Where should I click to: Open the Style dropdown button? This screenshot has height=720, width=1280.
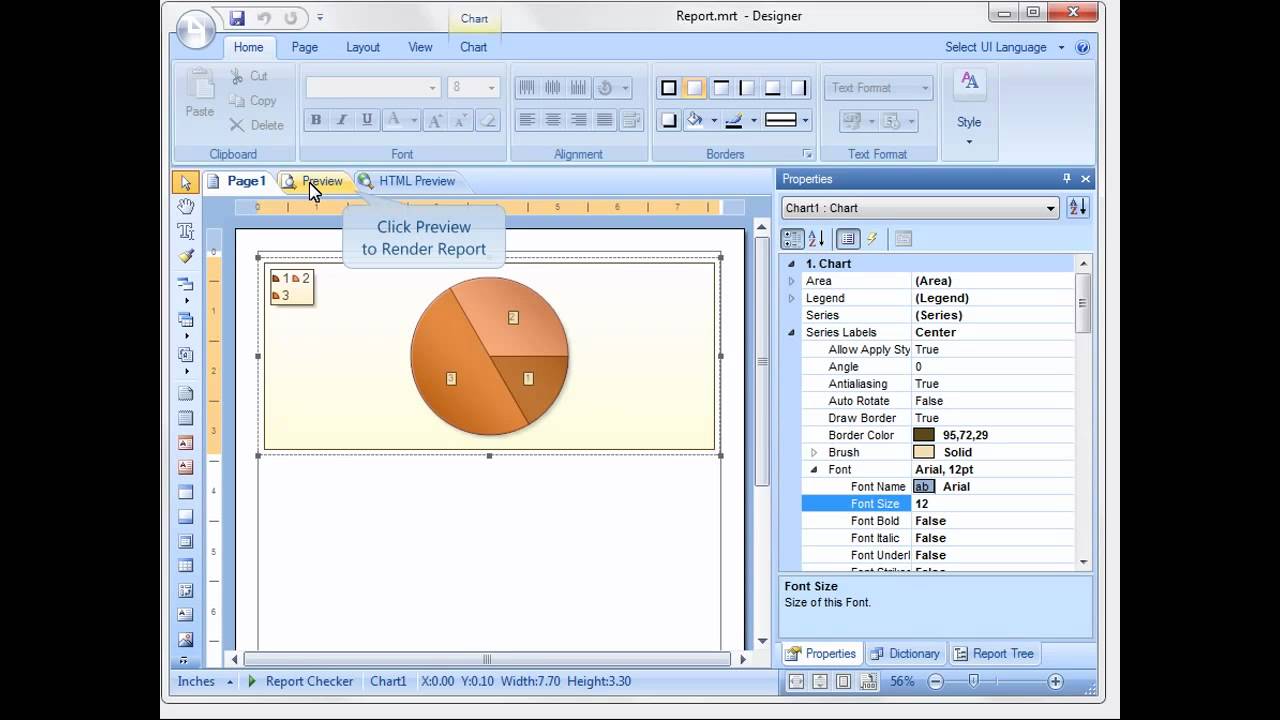(969, 110)
